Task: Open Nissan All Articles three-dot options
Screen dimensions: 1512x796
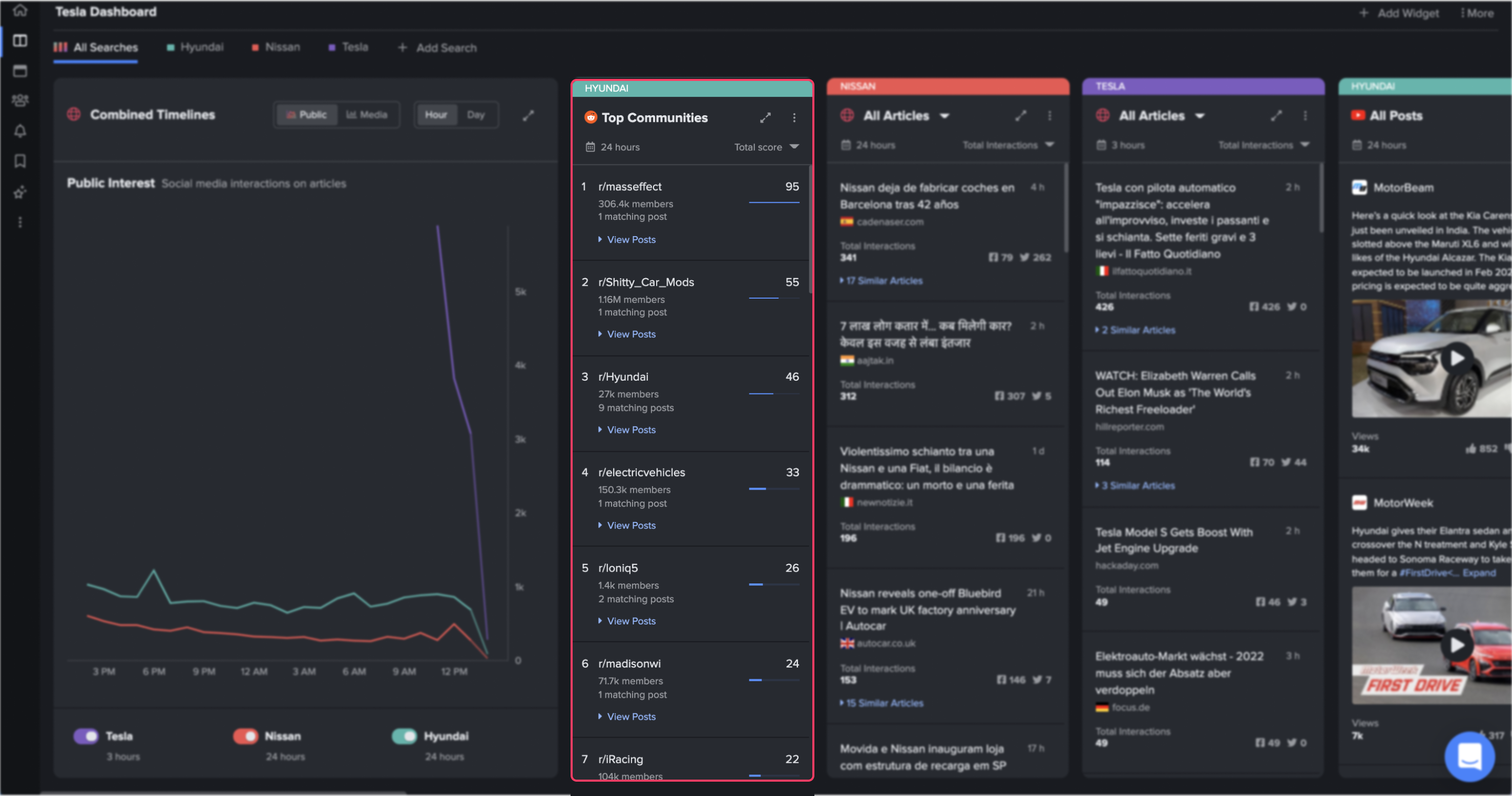Action: pos(1049,116)
